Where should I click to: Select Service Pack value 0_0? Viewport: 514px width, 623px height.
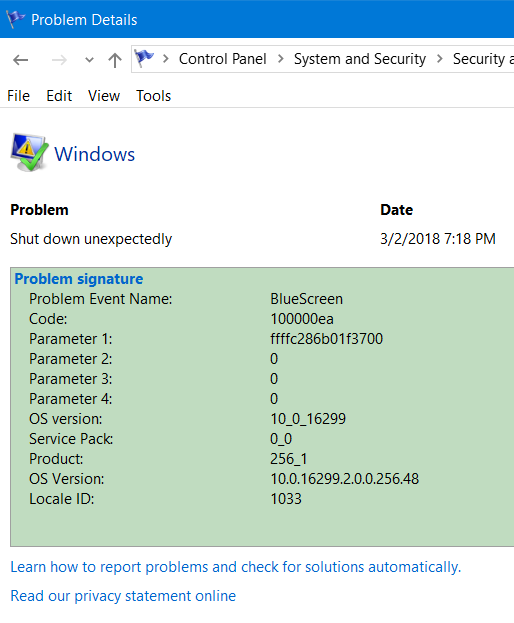[x=281, y=439]
